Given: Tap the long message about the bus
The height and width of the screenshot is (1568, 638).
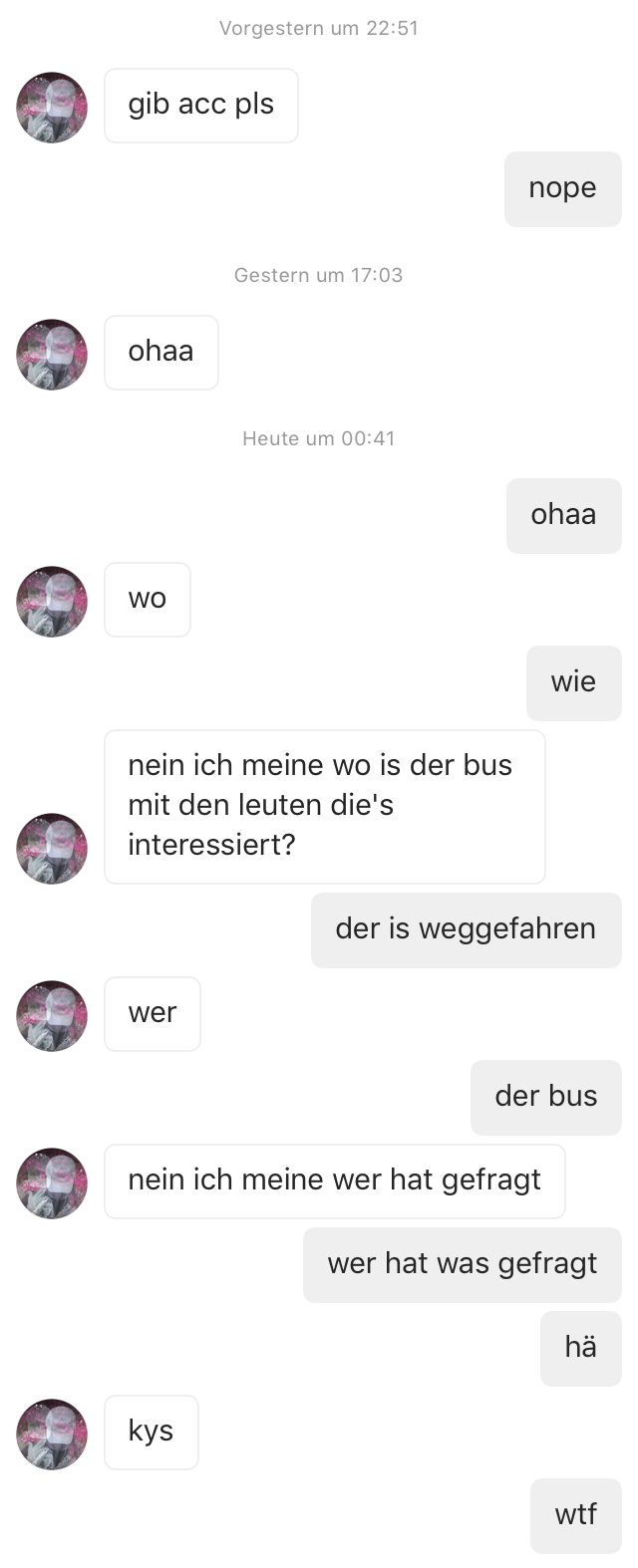Looking at the screenshot, I should click(x=325, y=807).
